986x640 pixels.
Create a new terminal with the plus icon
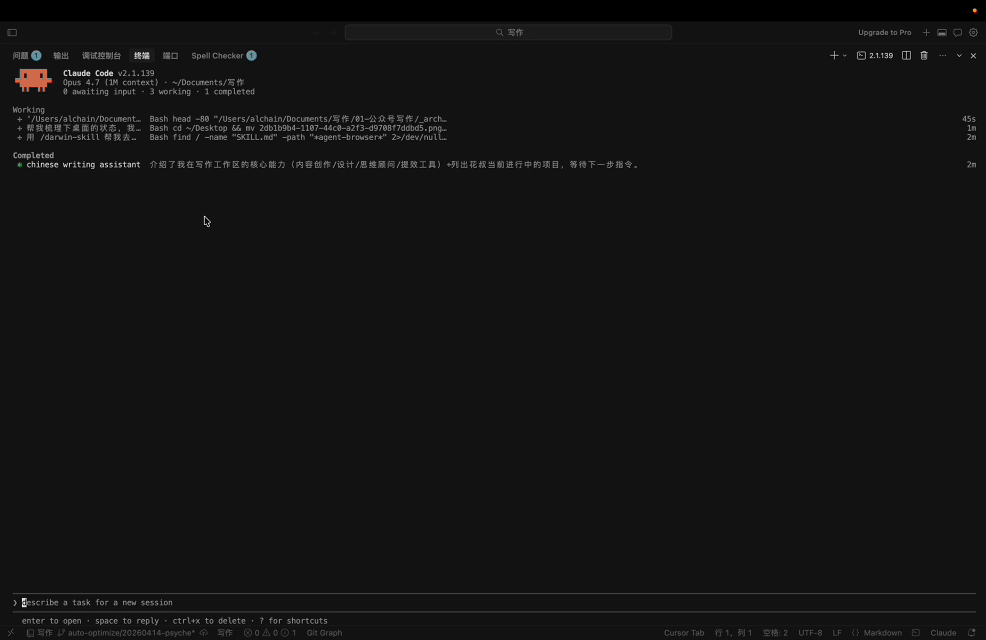[x=834, y=56]
